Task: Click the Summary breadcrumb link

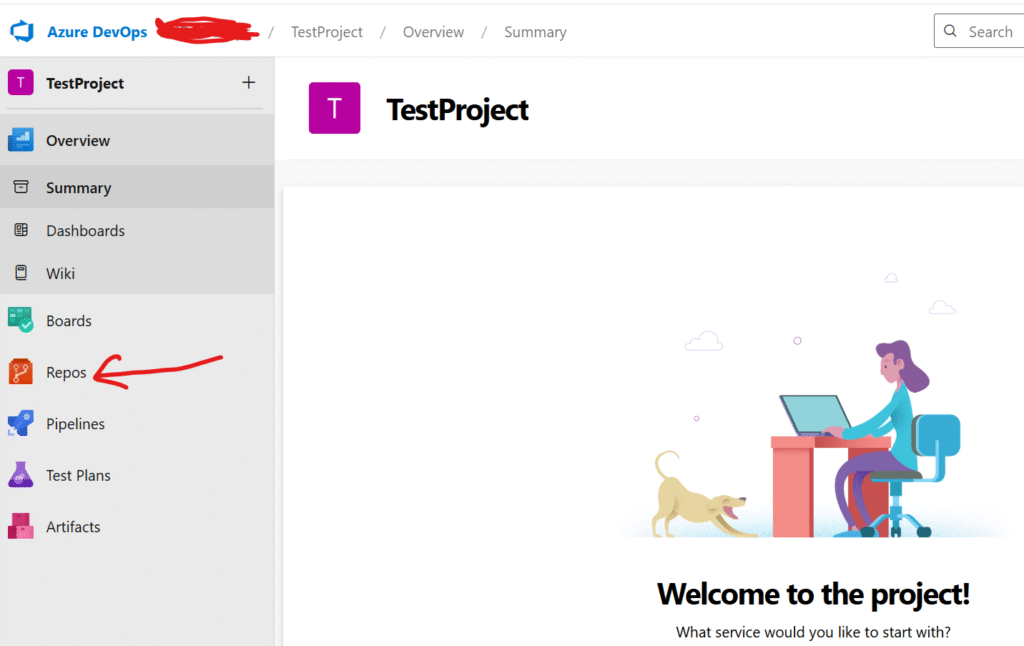Action: coord(535,32)
